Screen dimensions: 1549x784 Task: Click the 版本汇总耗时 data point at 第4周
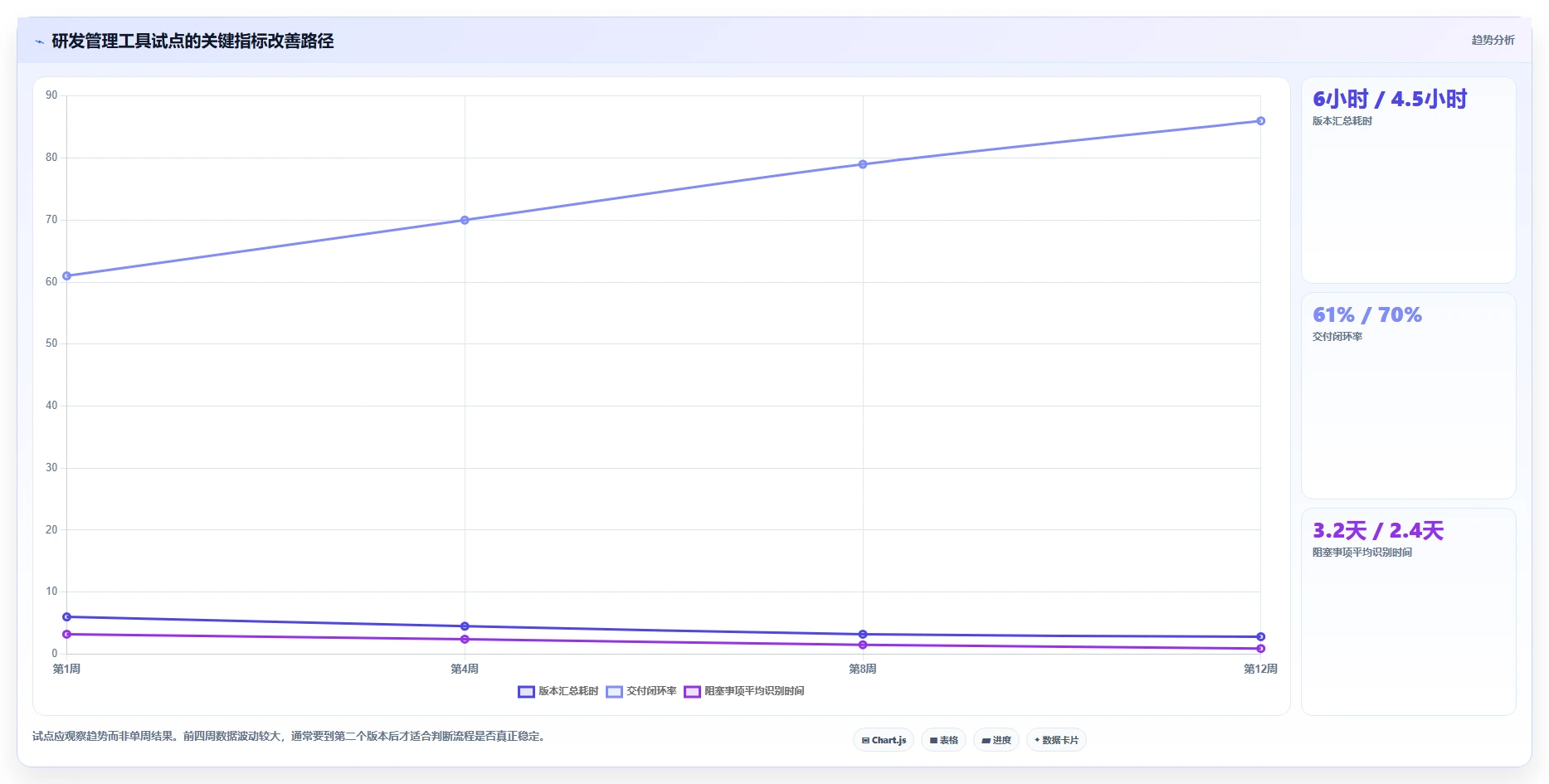click(x=465, y=626)
